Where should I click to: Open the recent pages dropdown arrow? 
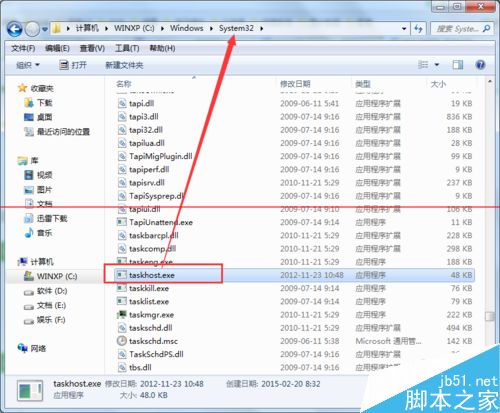click(x=45, y=29)
